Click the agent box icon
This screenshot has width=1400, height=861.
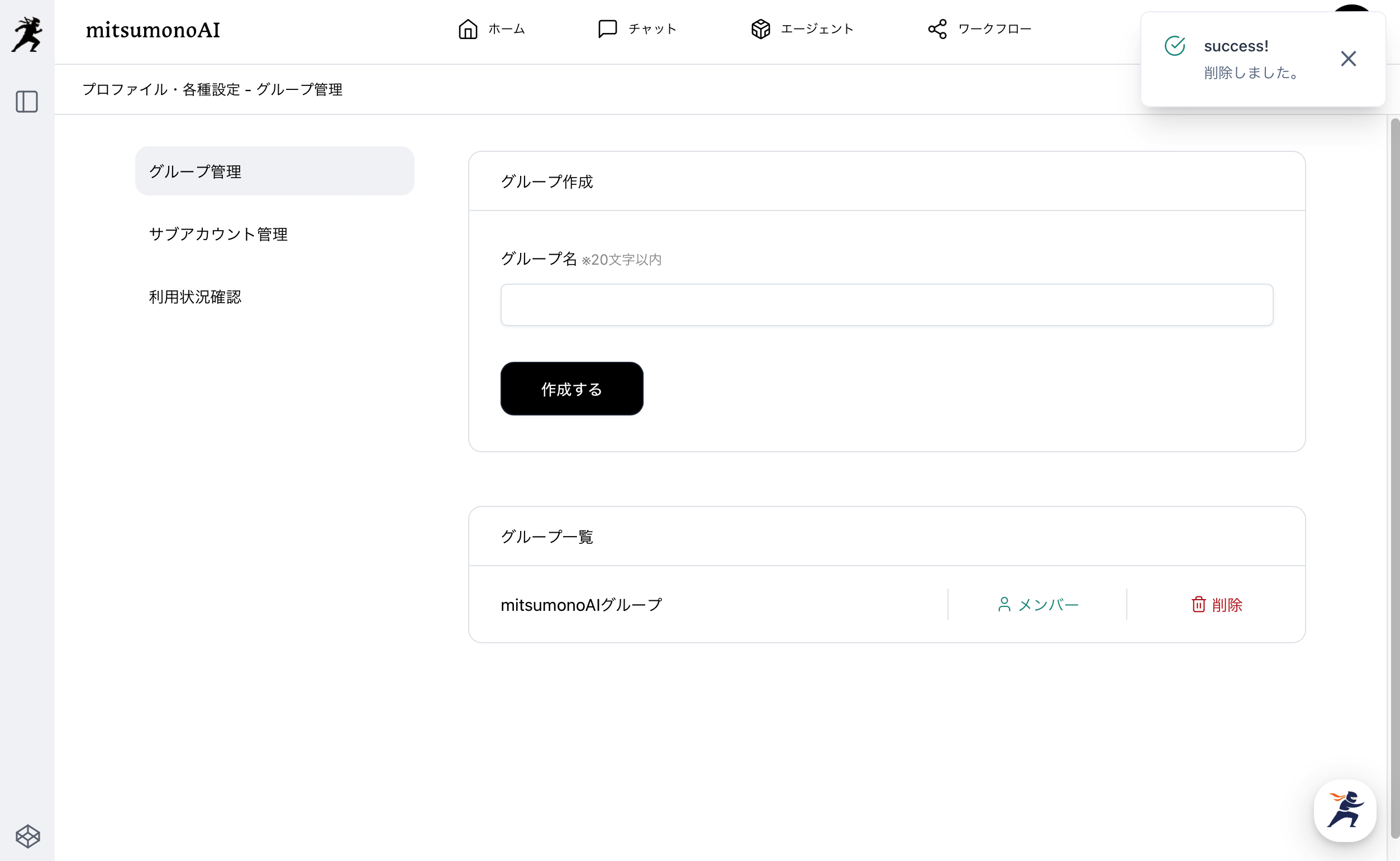(760, 29)
